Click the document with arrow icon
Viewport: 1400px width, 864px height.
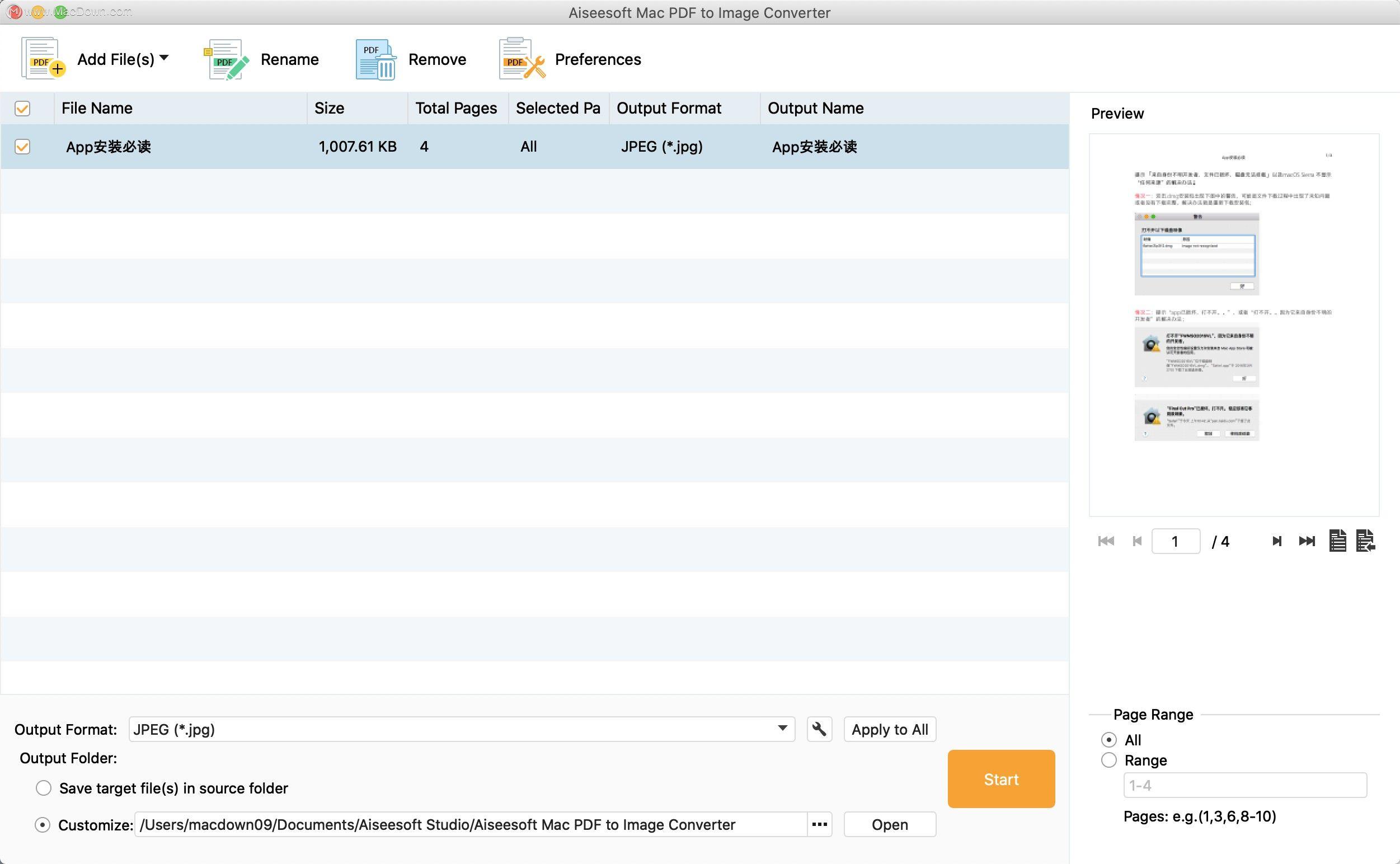(x=1365, y=541)
